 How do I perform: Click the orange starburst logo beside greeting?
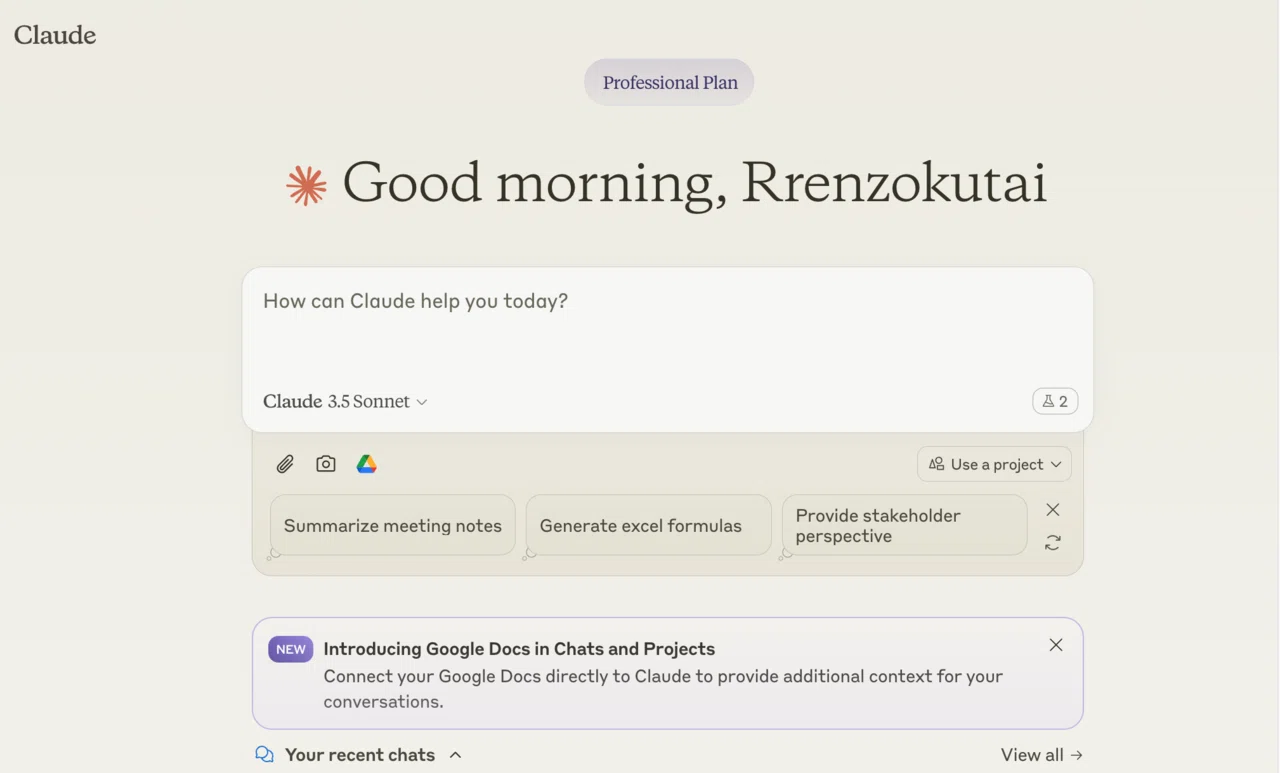coord(306,186)
